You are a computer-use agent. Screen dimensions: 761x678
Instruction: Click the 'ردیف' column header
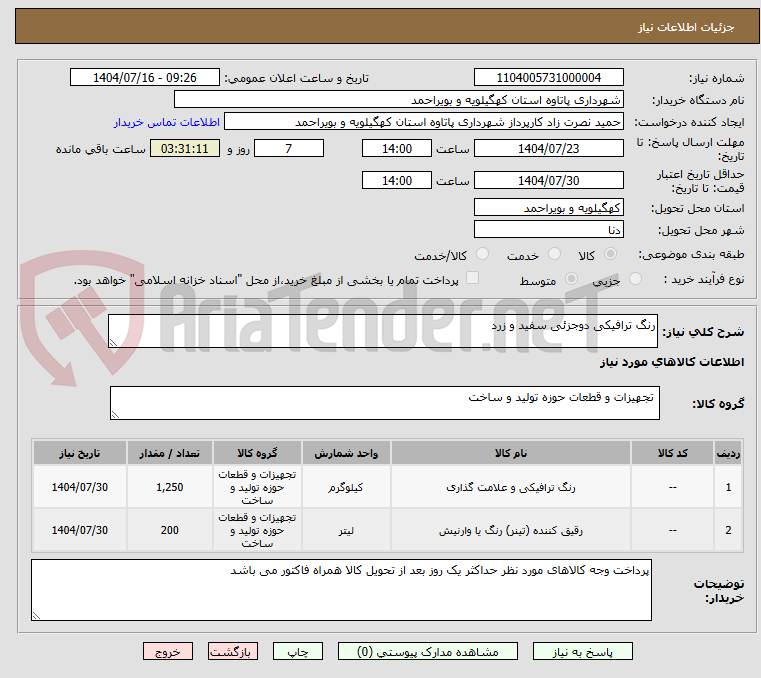coord(728,453)
